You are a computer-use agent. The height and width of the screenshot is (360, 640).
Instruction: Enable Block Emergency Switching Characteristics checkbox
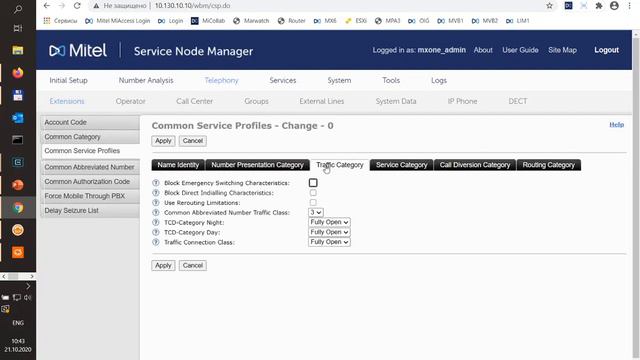[x=313, y=183]
